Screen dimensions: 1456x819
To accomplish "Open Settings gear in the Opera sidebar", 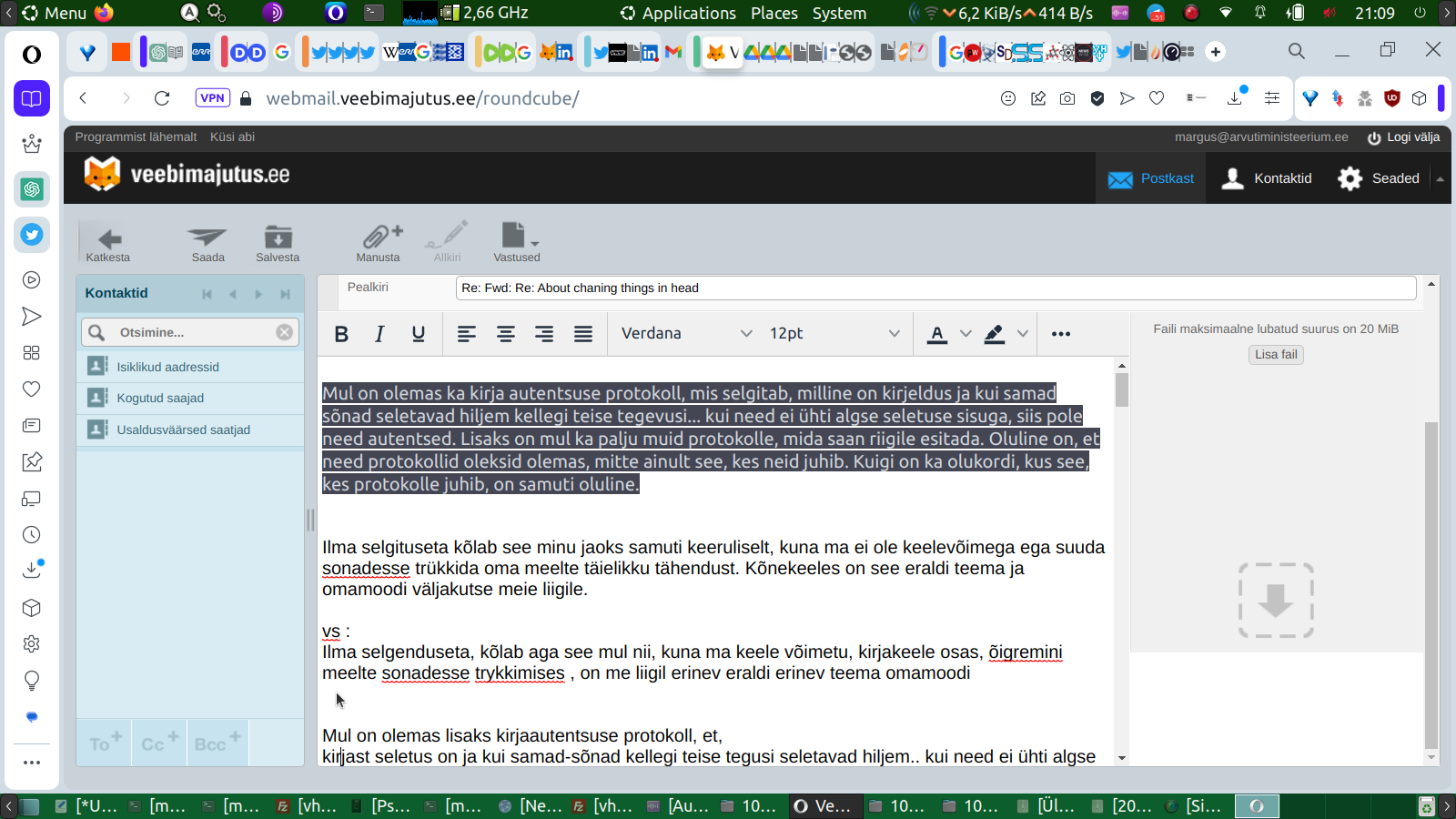I will (32, 644).
